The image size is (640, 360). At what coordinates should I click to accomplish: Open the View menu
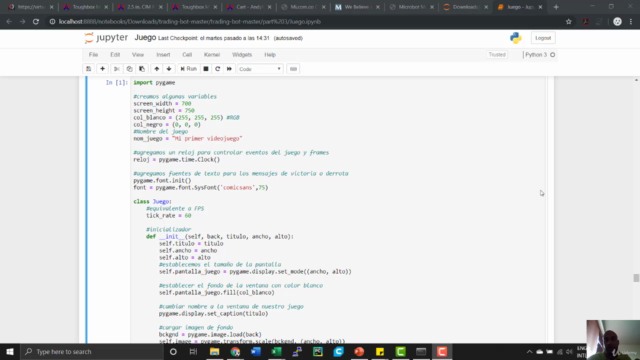[x=138, y=55]
